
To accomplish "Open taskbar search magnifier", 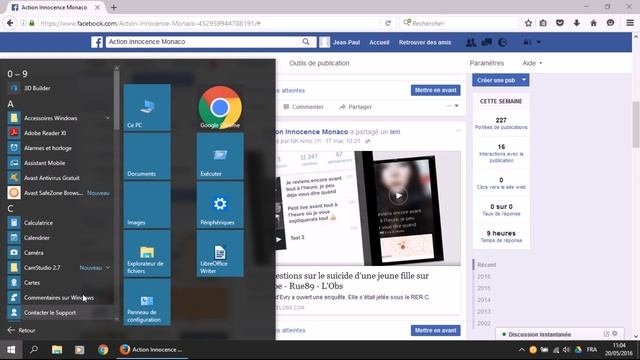I will pos(34,350).
